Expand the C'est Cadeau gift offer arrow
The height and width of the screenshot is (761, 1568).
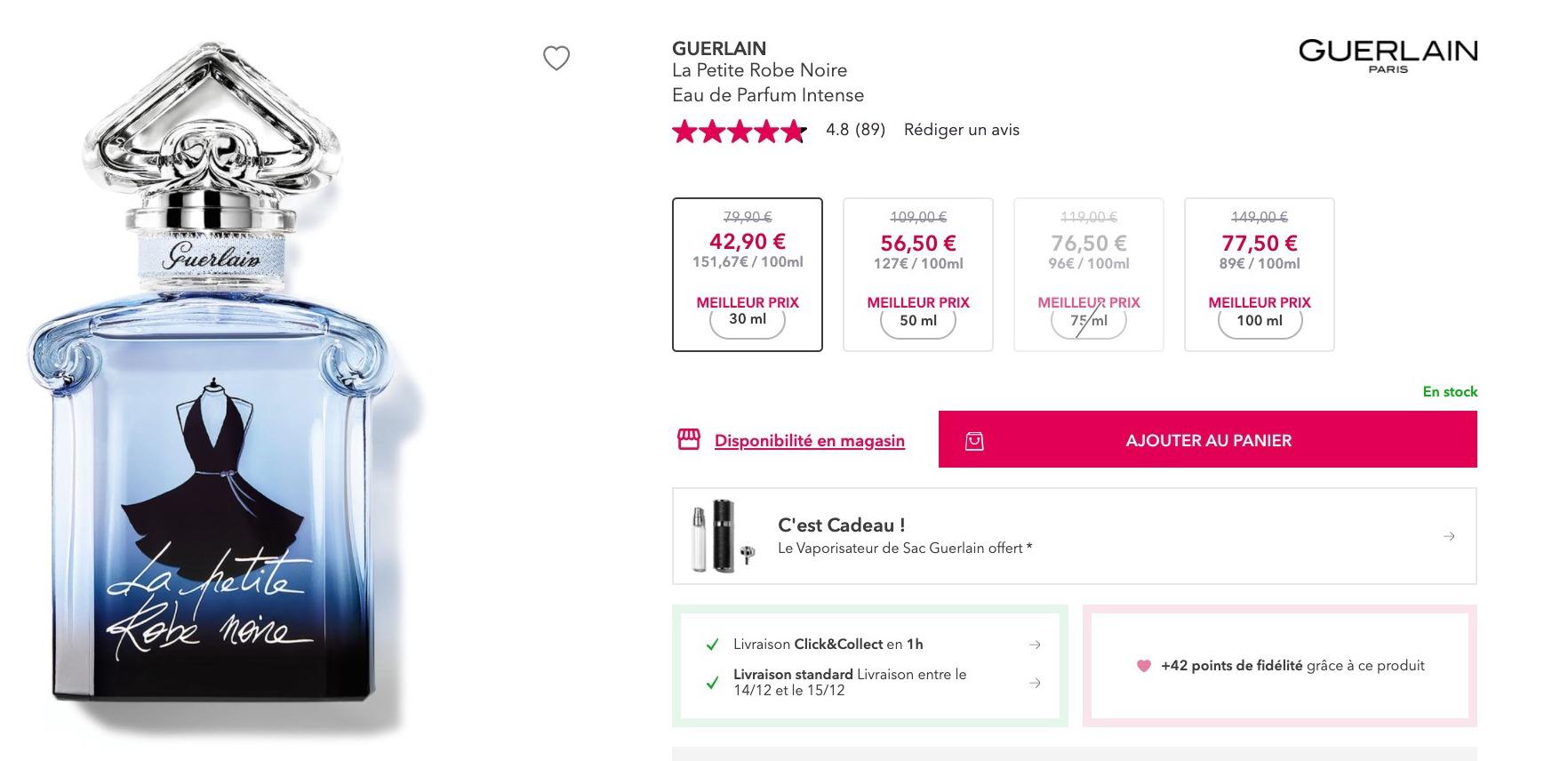(x=1449, y=536)
